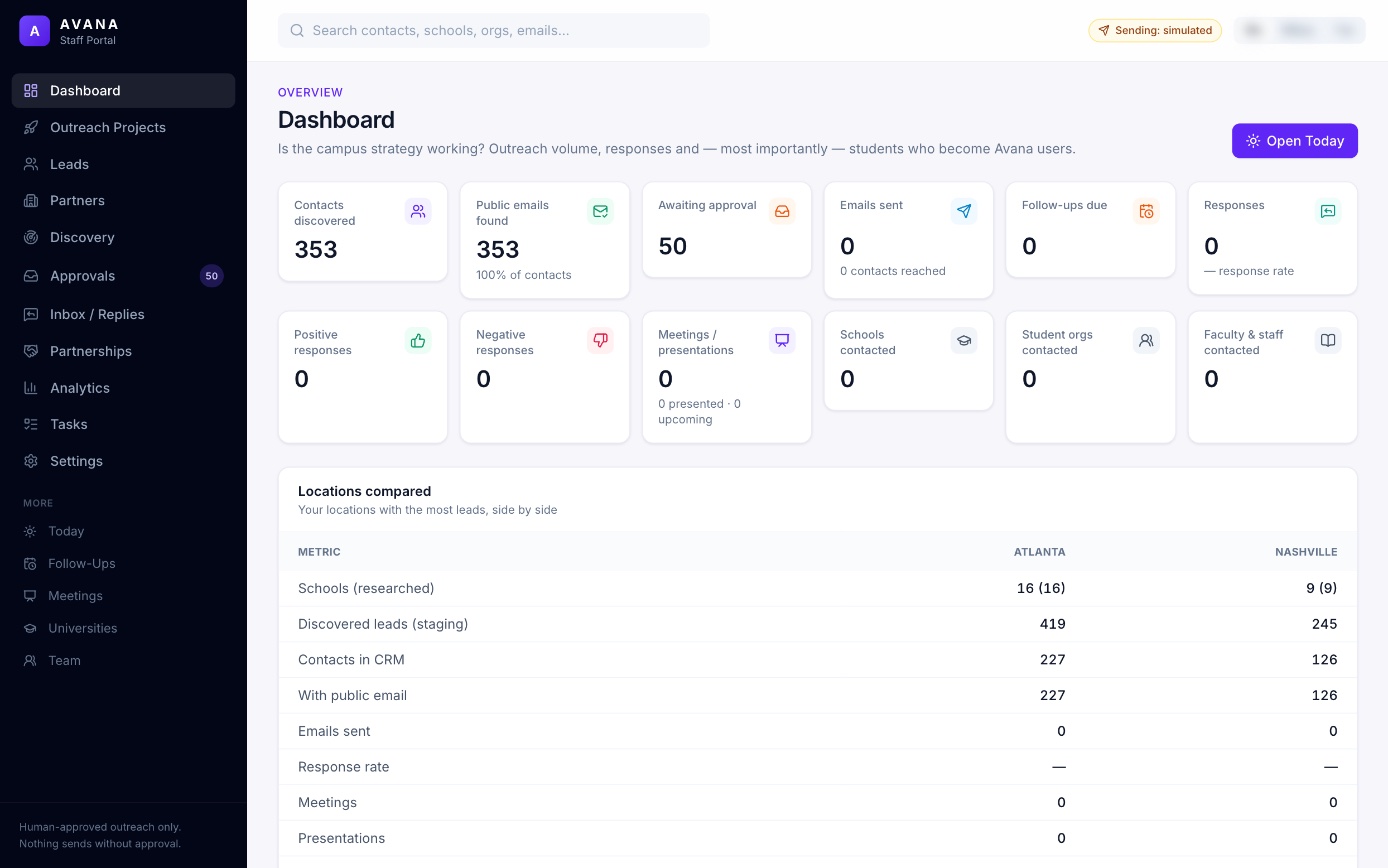Click the Meetings / presentations screen icon
Viewport: 1388px width, 868px height.
pos(782,340)
